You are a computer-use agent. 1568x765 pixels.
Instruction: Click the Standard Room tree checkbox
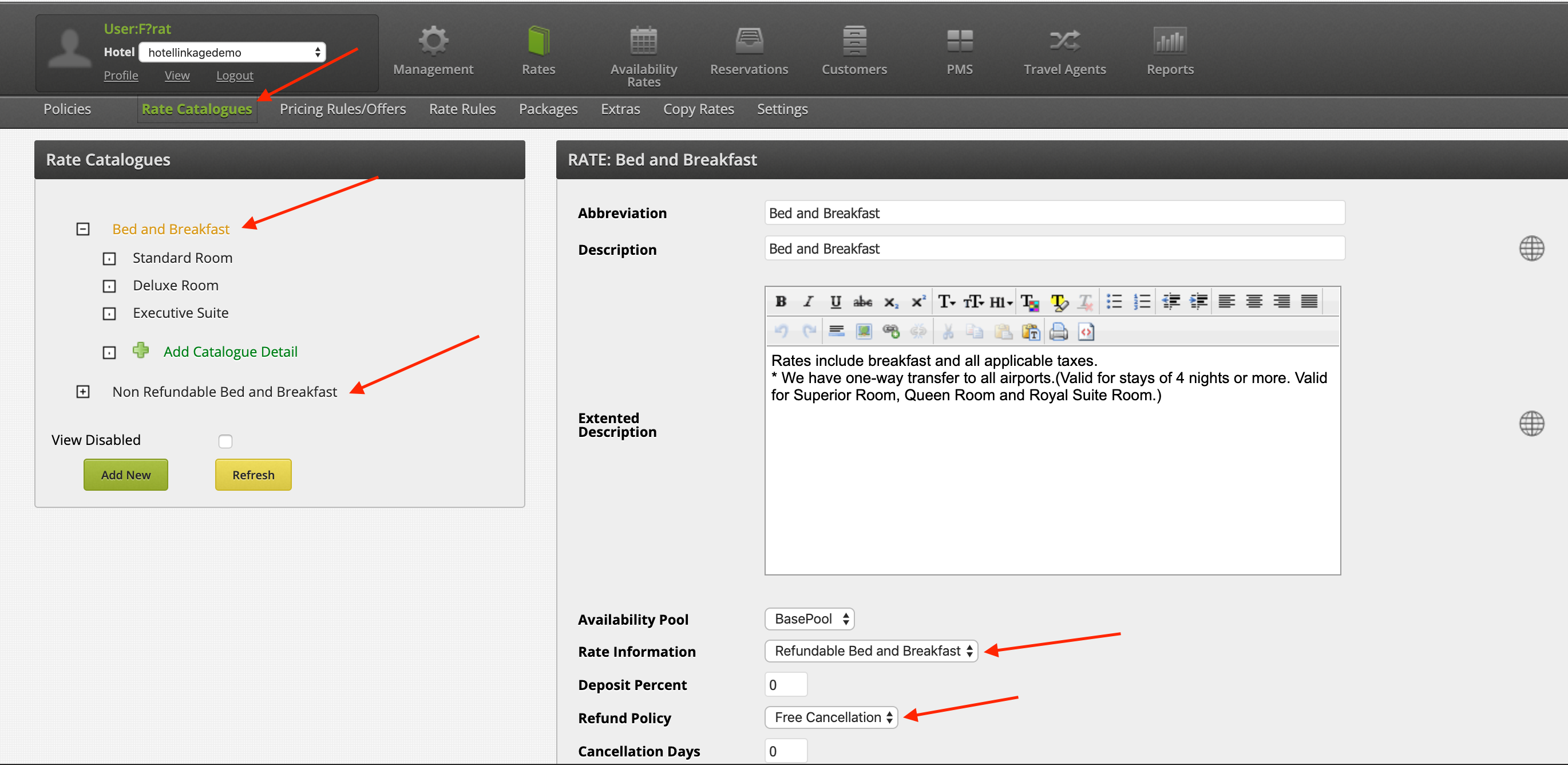point(109,259)
